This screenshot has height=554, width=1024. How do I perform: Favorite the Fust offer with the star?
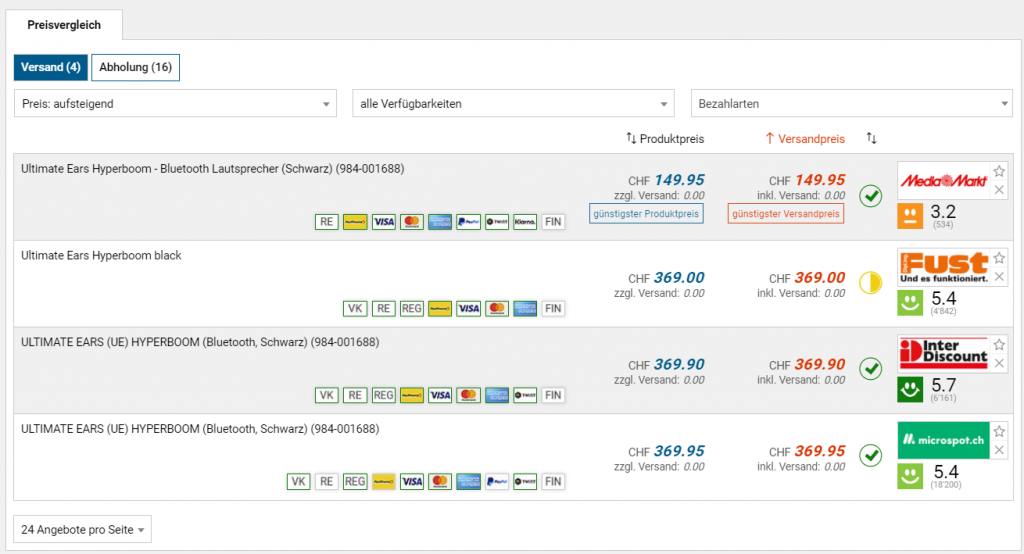coord(999,258)
